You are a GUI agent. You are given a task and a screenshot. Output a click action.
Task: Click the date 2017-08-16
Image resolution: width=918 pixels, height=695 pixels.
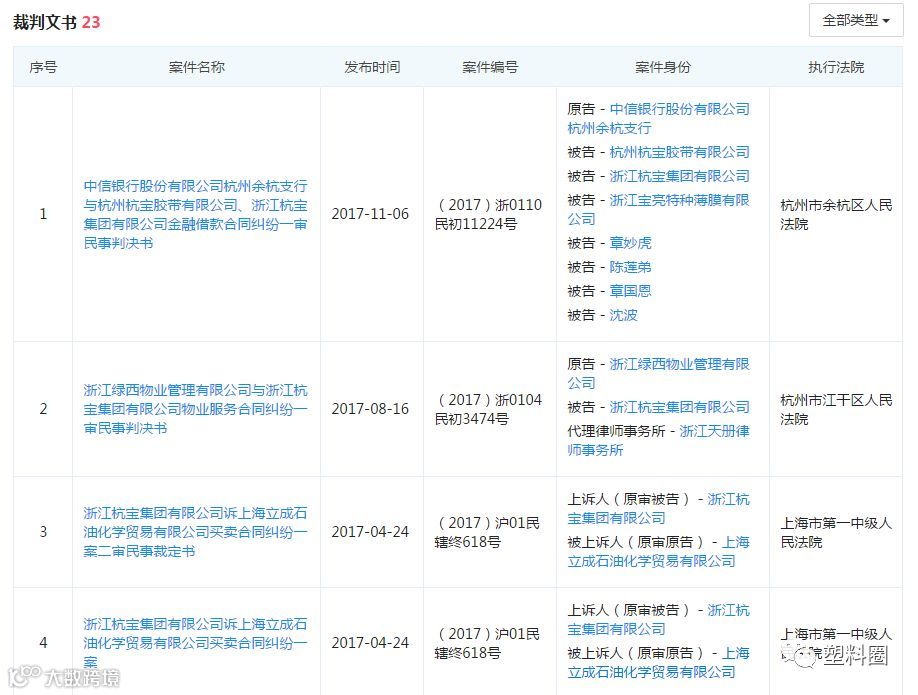coord(370,409)
